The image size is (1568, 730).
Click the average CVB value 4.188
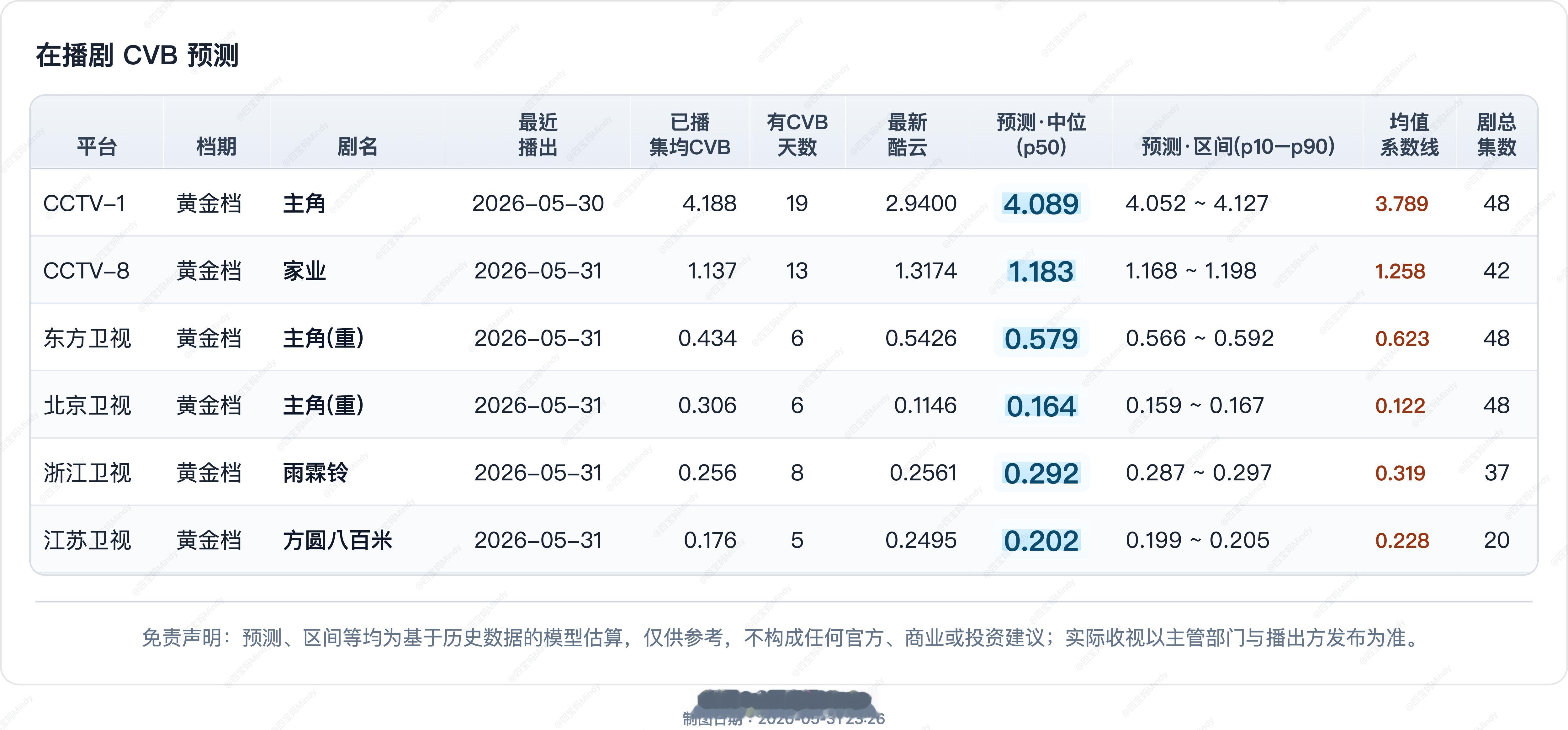pos(709,204)
